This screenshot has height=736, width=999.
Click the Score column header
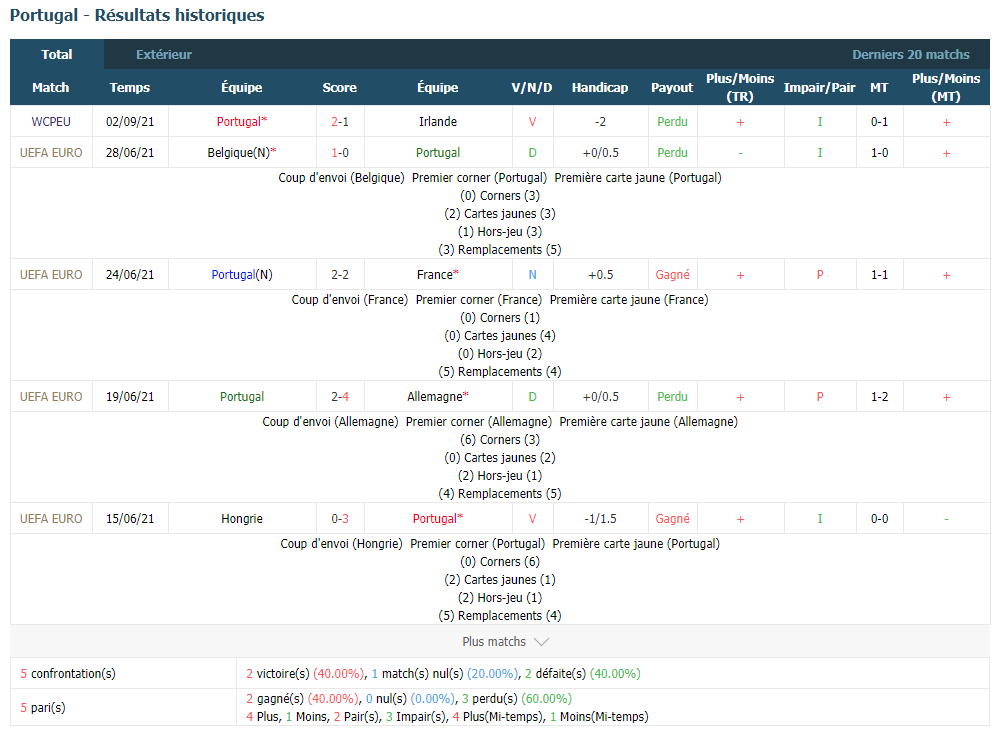click(x=340, y=87)
